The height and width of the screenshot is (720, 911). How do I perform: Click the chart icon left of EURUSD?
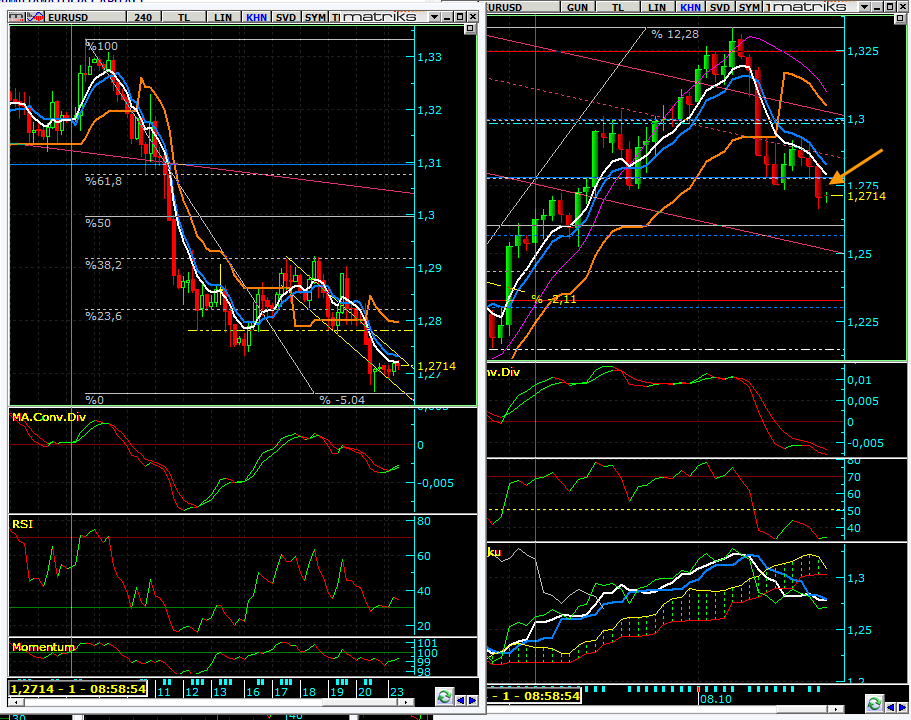coord(17,17)
